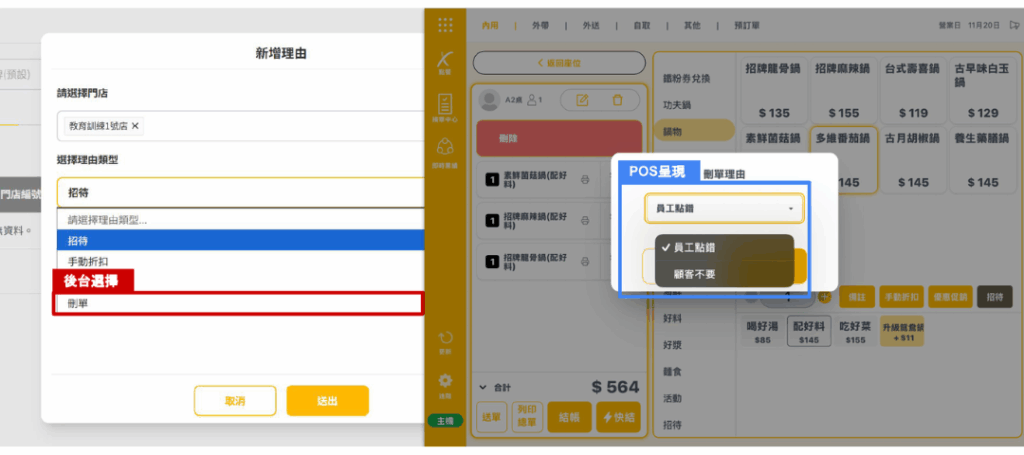The image size is (1024, 455).
Task: Click the trash can delete icon
Action: point(617,99)
